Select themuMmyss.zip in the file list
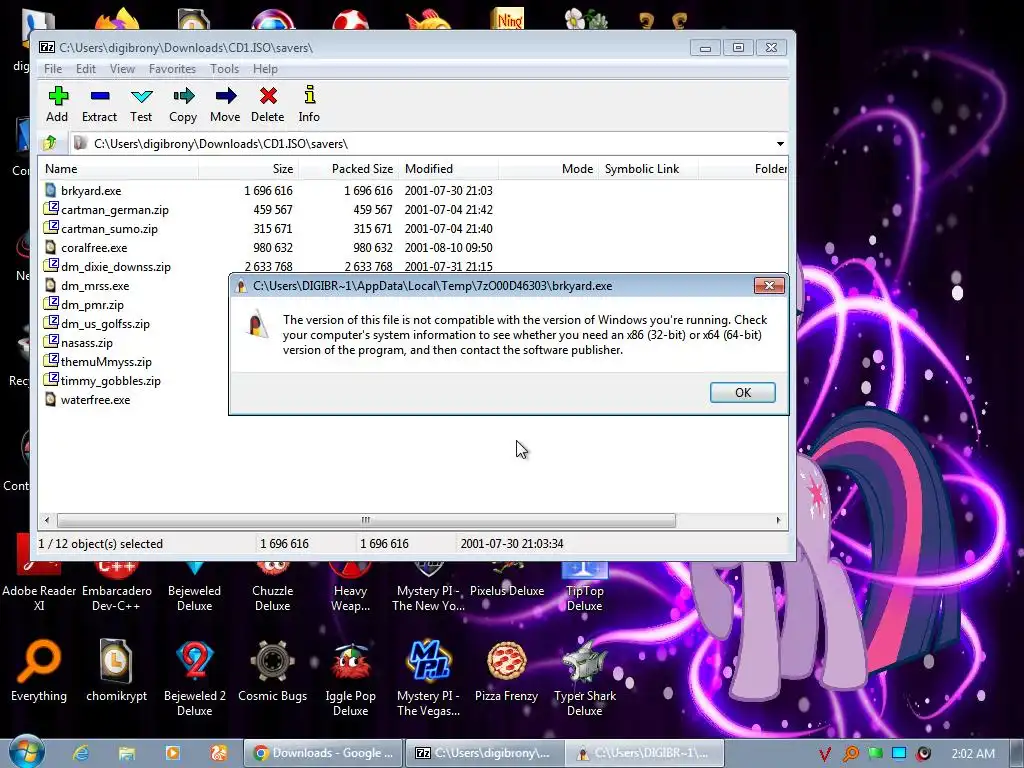This screenshot has height=768, width=1024. [x=106, y=361]
